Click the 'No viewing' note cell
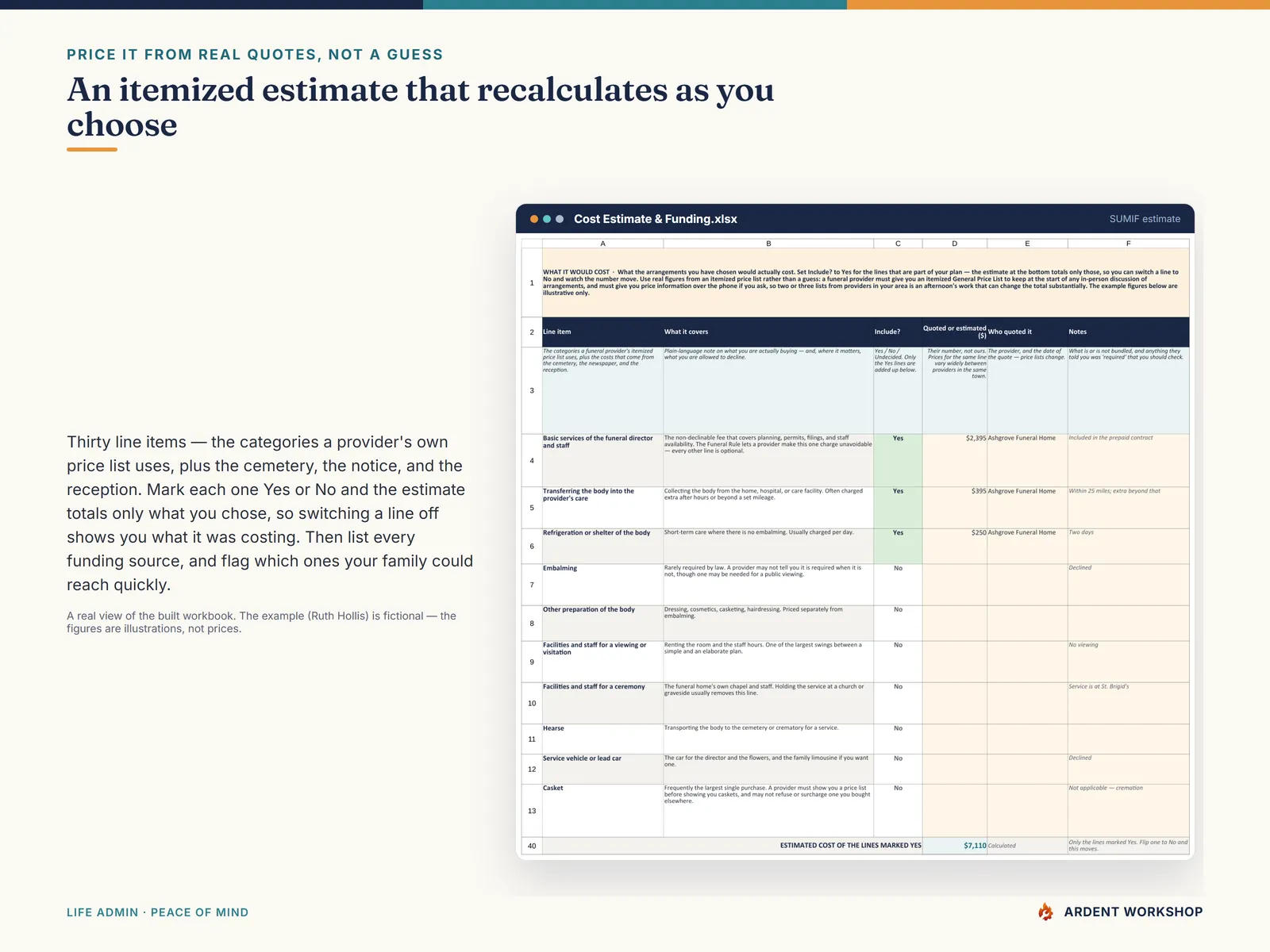 (1128, 662)
